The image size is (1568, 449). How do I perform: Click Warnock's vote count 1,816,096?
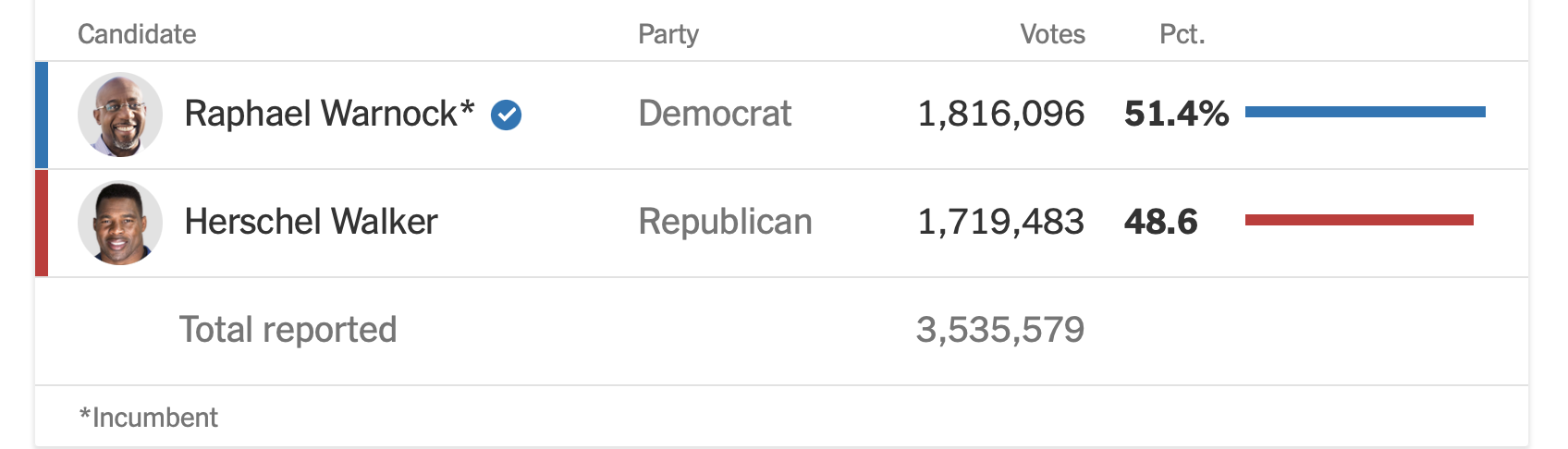[1000, 115]
